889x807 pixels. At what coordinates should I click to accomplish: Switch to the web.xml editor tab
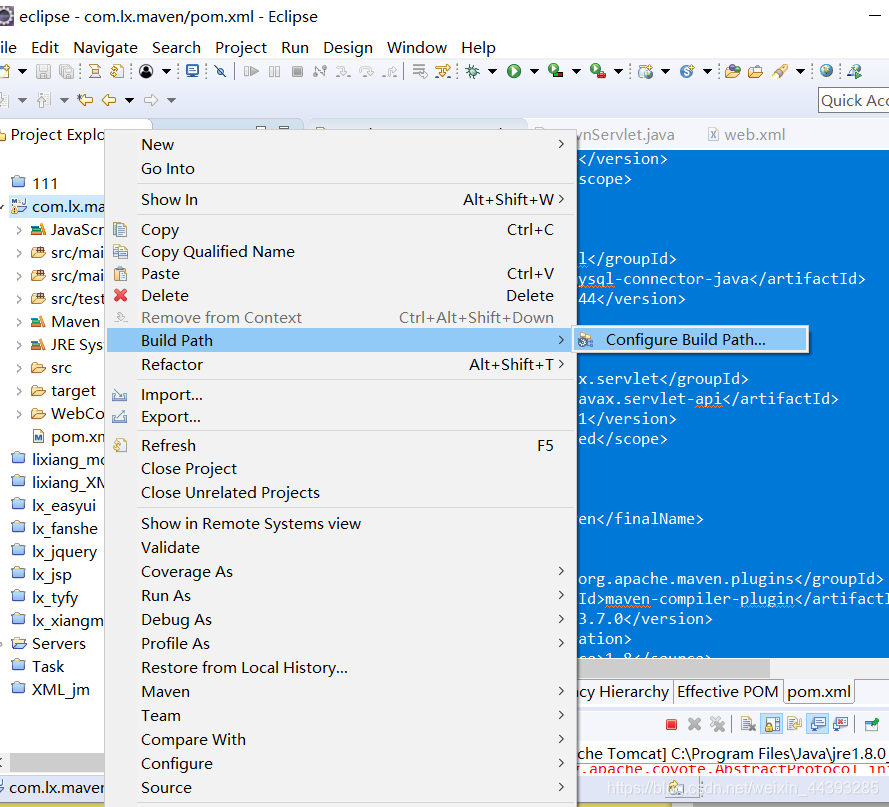click(x=747, y=134)
